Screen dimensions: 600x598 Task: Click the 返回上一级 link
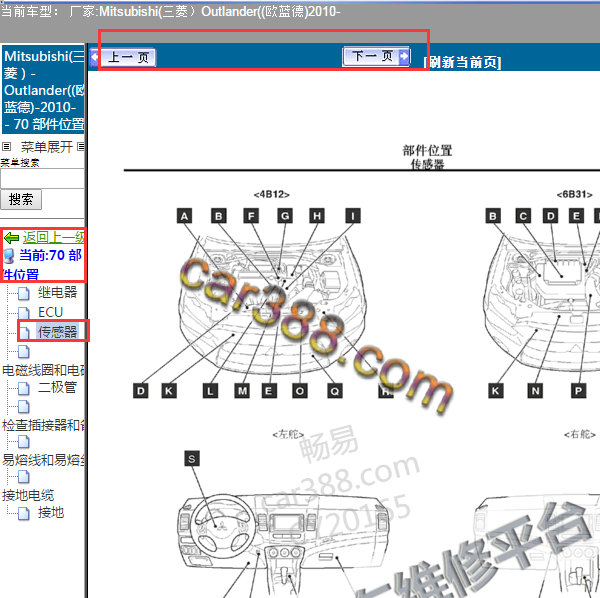pyautogui.click(x=54, y=238)
